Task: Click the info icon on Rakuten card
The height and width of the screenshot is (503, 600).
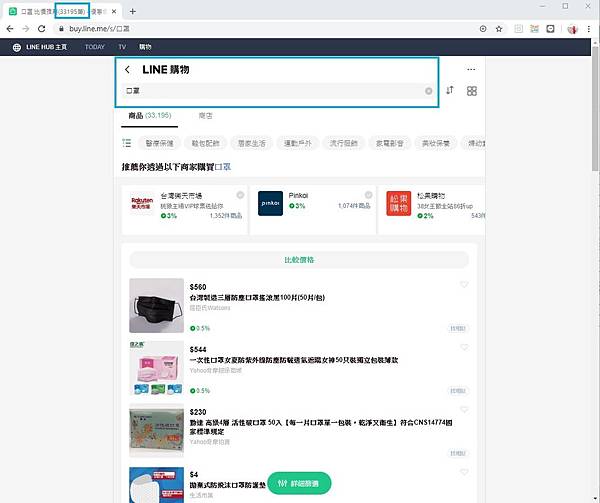Action: coord(240,195)
